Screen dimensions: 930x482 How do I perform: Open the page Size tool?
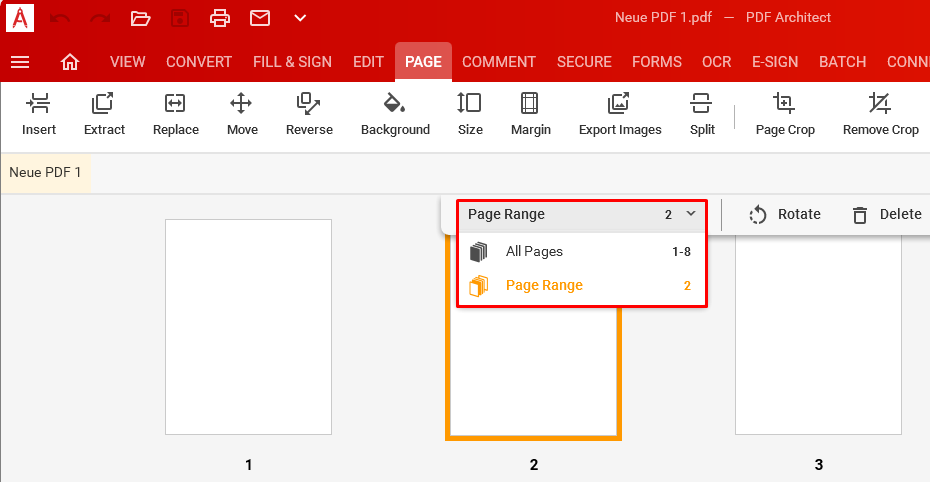pos(470,114)
